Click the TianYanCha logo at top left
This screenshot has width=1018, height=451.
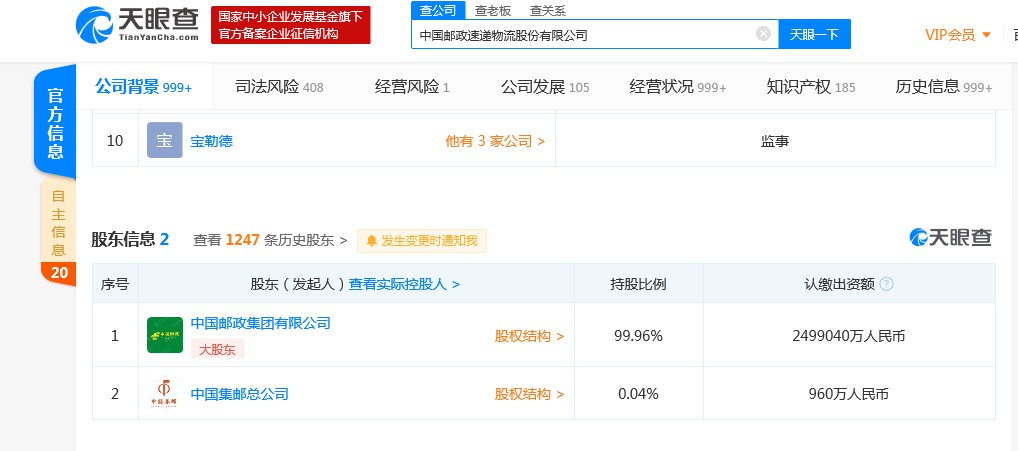137,25
